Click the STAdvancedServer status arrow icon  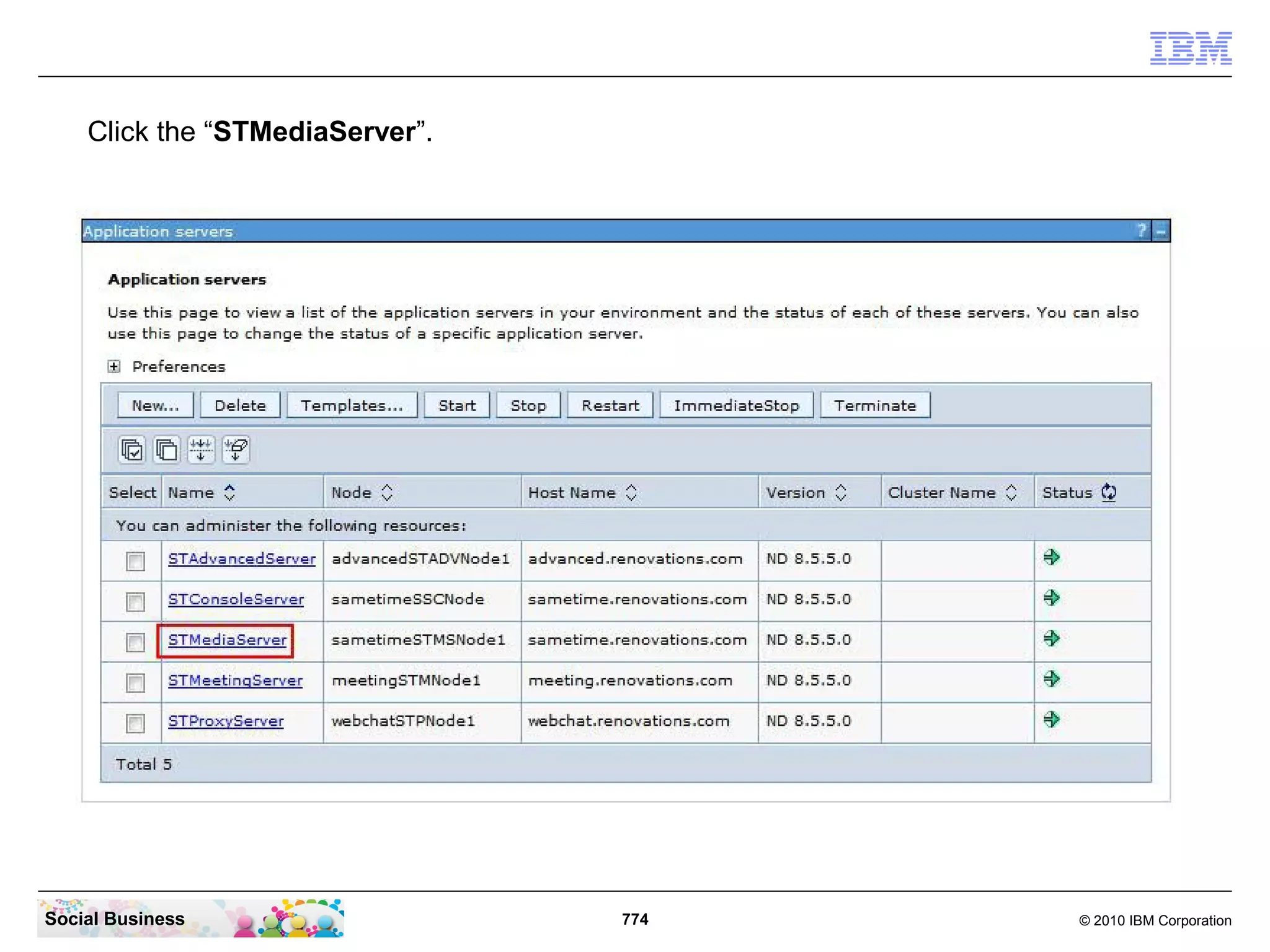(1051, 557)
